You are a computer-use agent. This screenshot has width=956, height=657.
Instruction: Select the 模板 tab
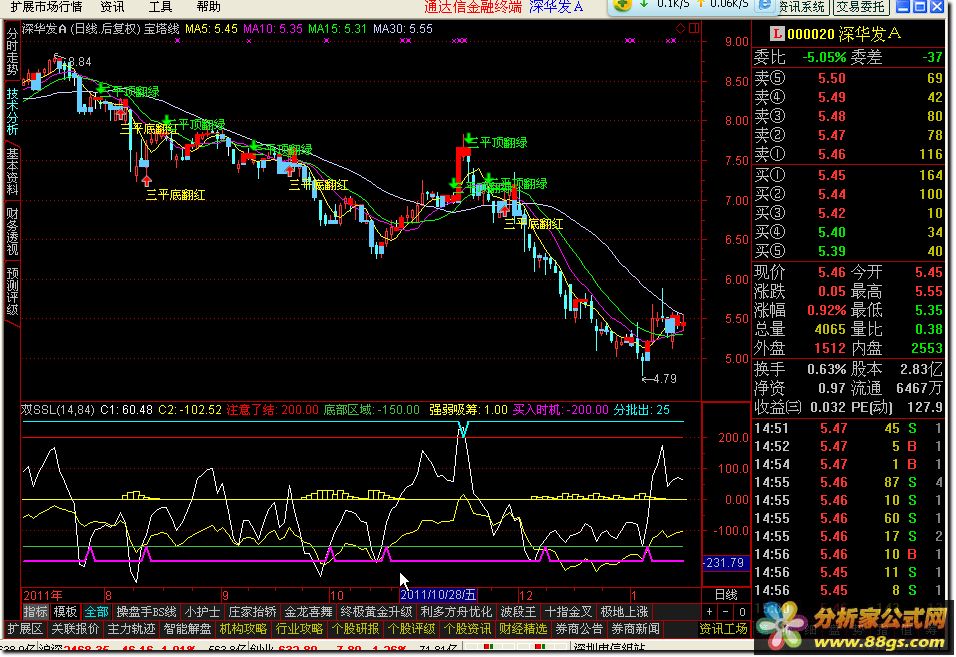tap(65, 611)
